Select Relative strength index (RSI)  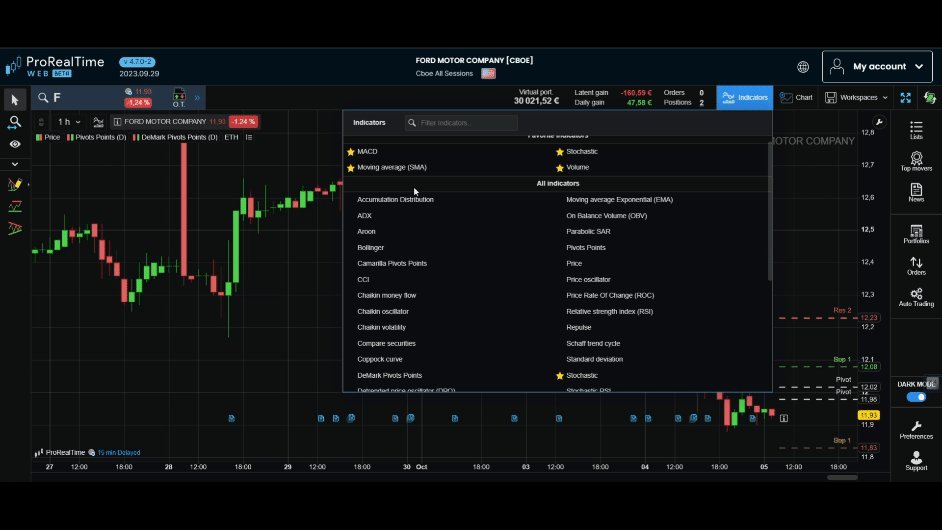609,311
